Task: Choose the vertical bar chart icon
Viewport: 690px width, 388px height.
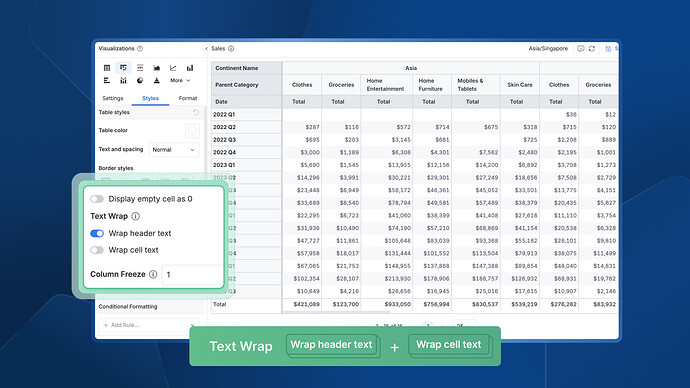Action: pos(190,68)
